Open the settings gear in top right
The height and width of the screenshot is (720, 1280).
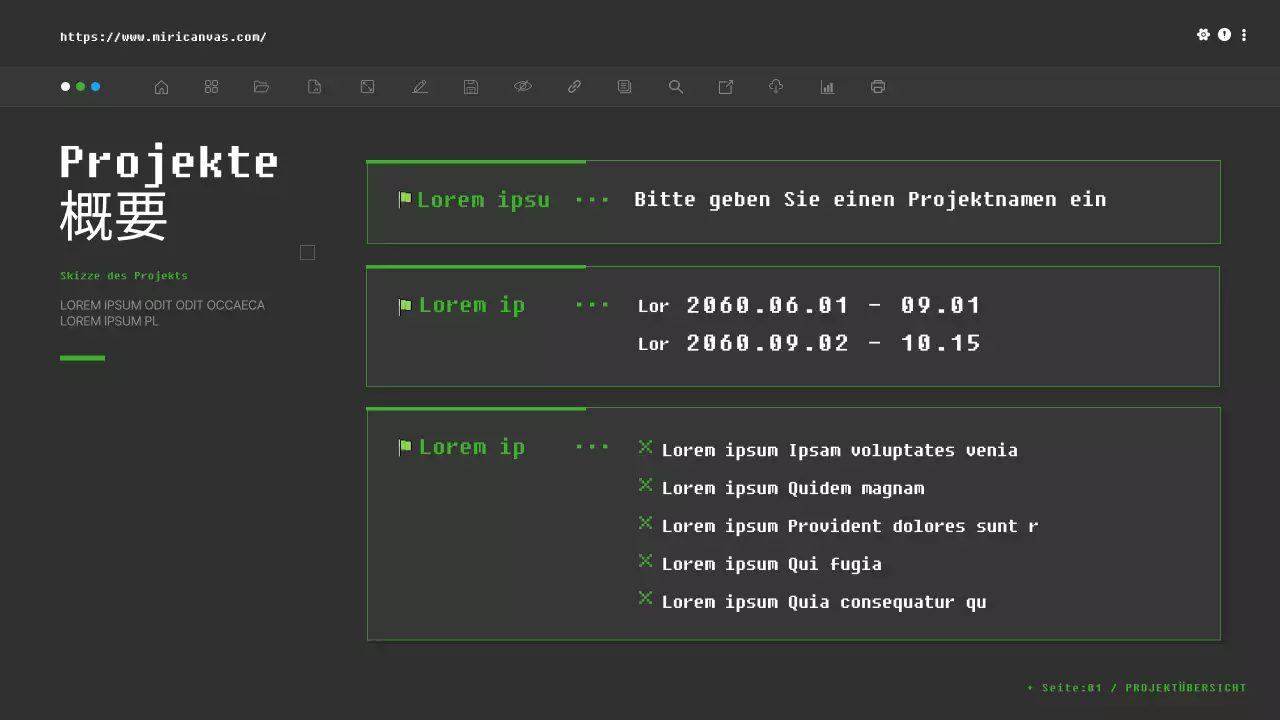pos(1203,35)
